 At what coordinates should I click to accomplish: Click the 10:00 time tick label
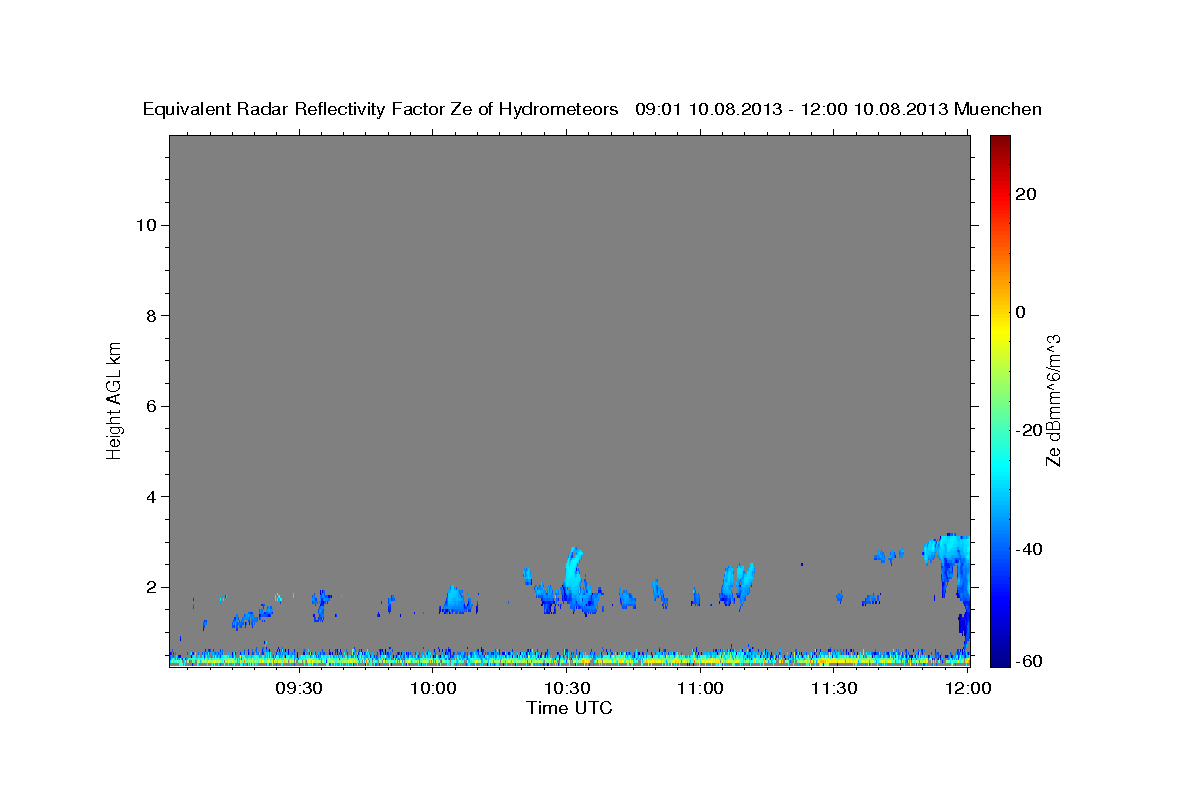[433, 688]
